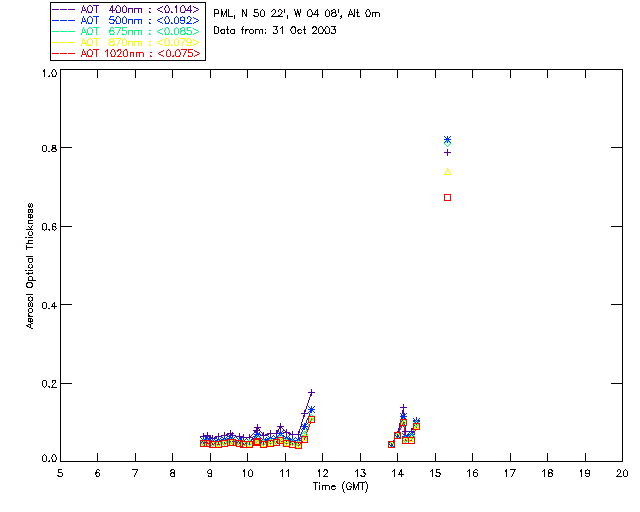The width and height of the screenshot is (640, 512).
Task: Click the purple plus peak after 14 GMT
Action: coord(403,408)
